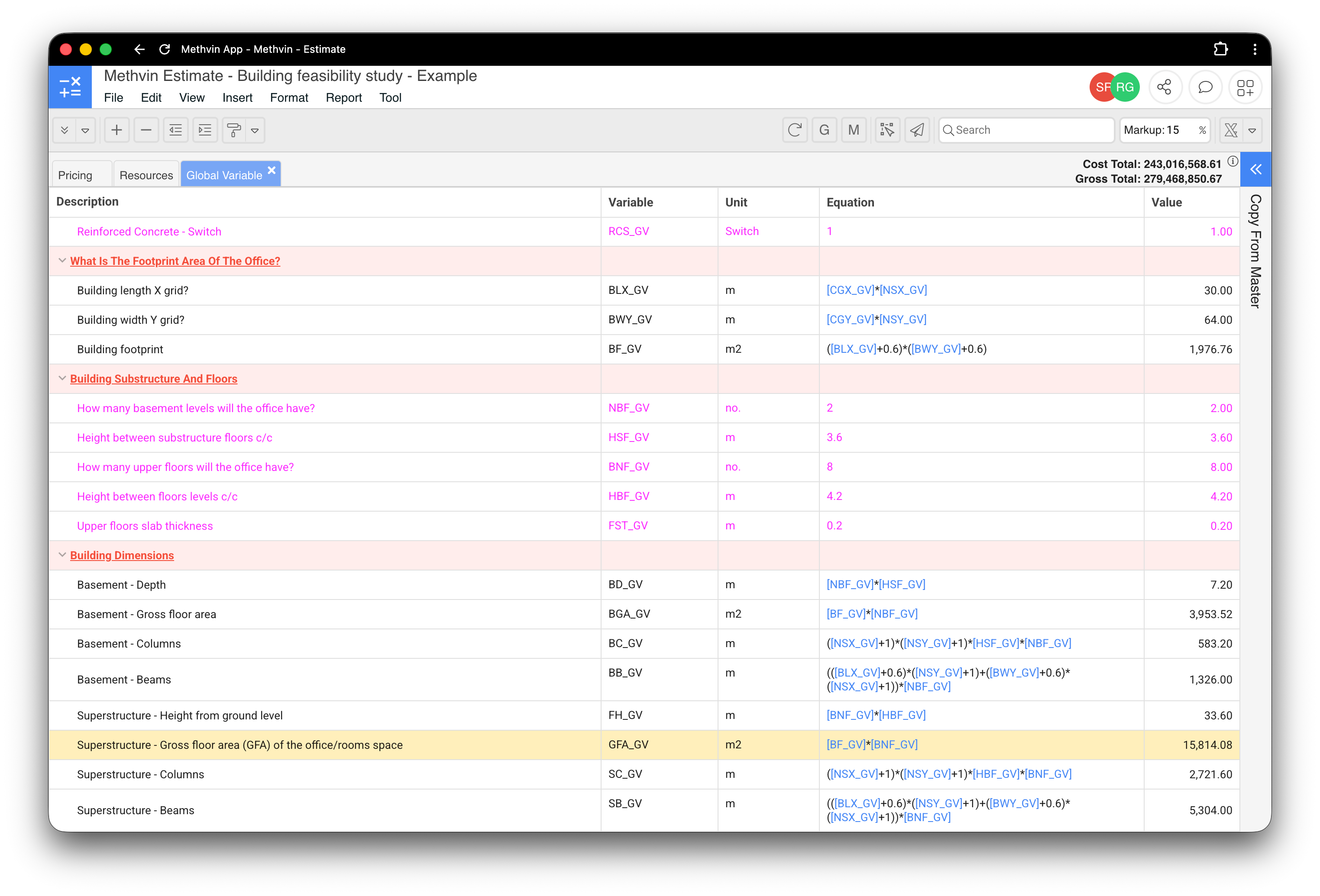
Task: Click into the Search field
Action: [x=1026, y=130]
